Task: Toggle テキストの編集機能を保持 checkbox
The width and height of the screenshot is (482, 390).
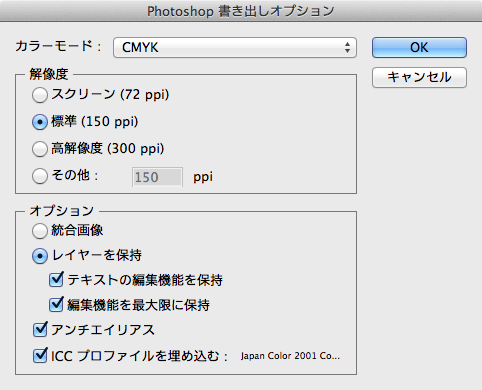Action: 56,279
